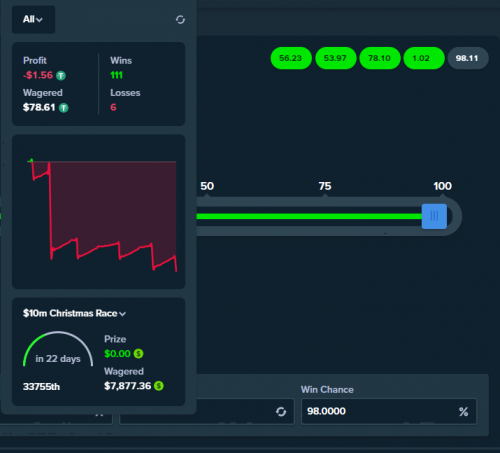The height and width of the screenshot is (453, 500).
Task: Expand the $10m Christmas Race dropdown
Action: point(74,313)
